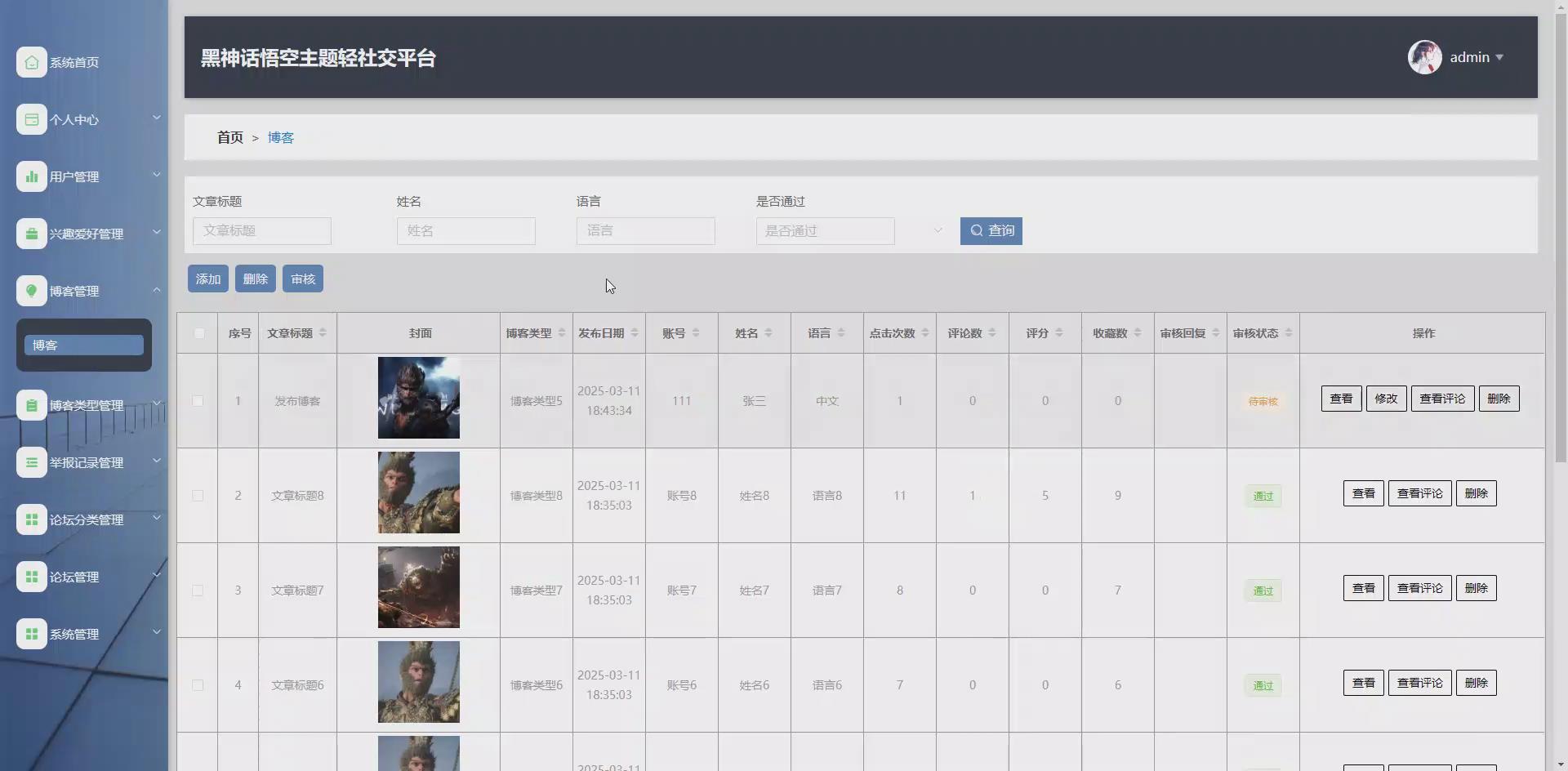This screenshot has width=1568, height=771.
Task: Click the 博客 breadcrumb
Action: click(281, 137)
